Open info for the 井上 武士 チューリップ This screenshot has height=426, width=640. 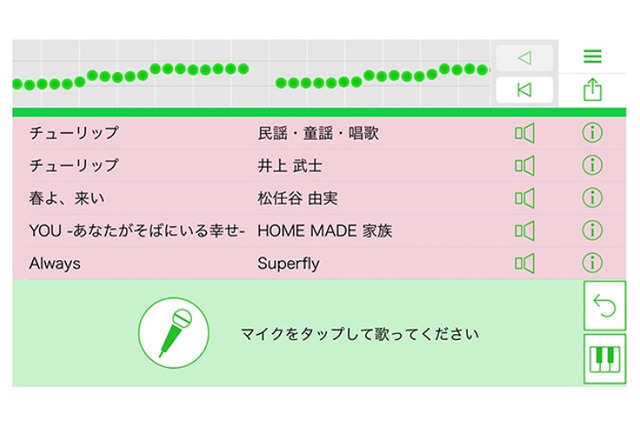point(592,165)
